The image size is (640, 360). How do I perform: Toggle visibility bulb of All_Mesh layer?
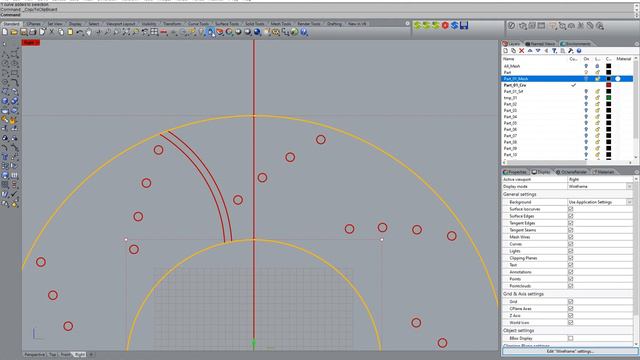point(586,66)
